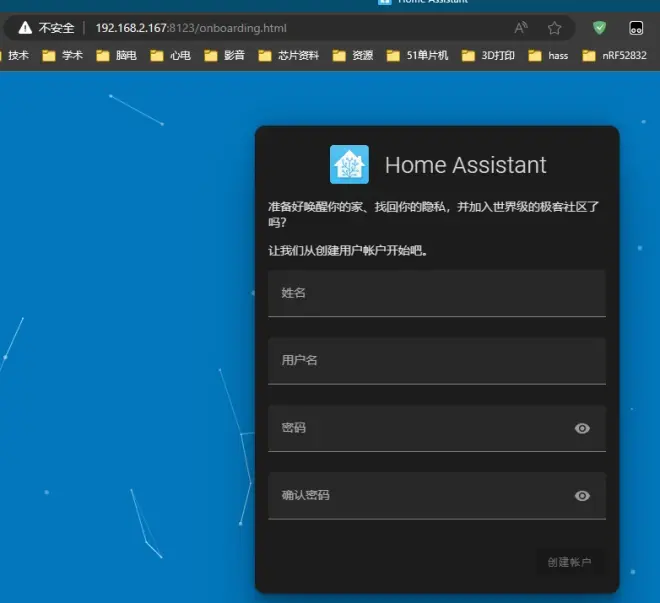Click the address bar URL

point(191,28)
